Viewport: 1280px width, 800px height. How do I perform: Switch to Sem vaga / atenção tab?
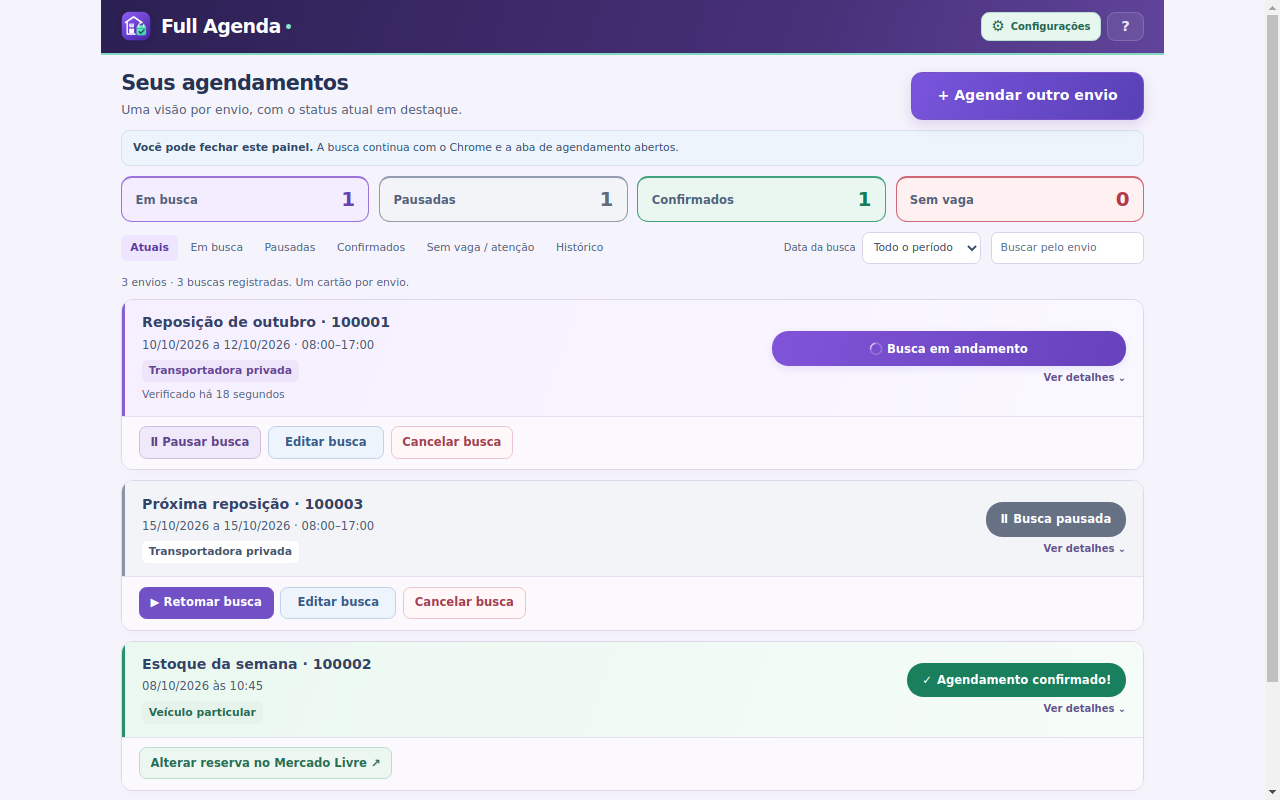point(480,247)
